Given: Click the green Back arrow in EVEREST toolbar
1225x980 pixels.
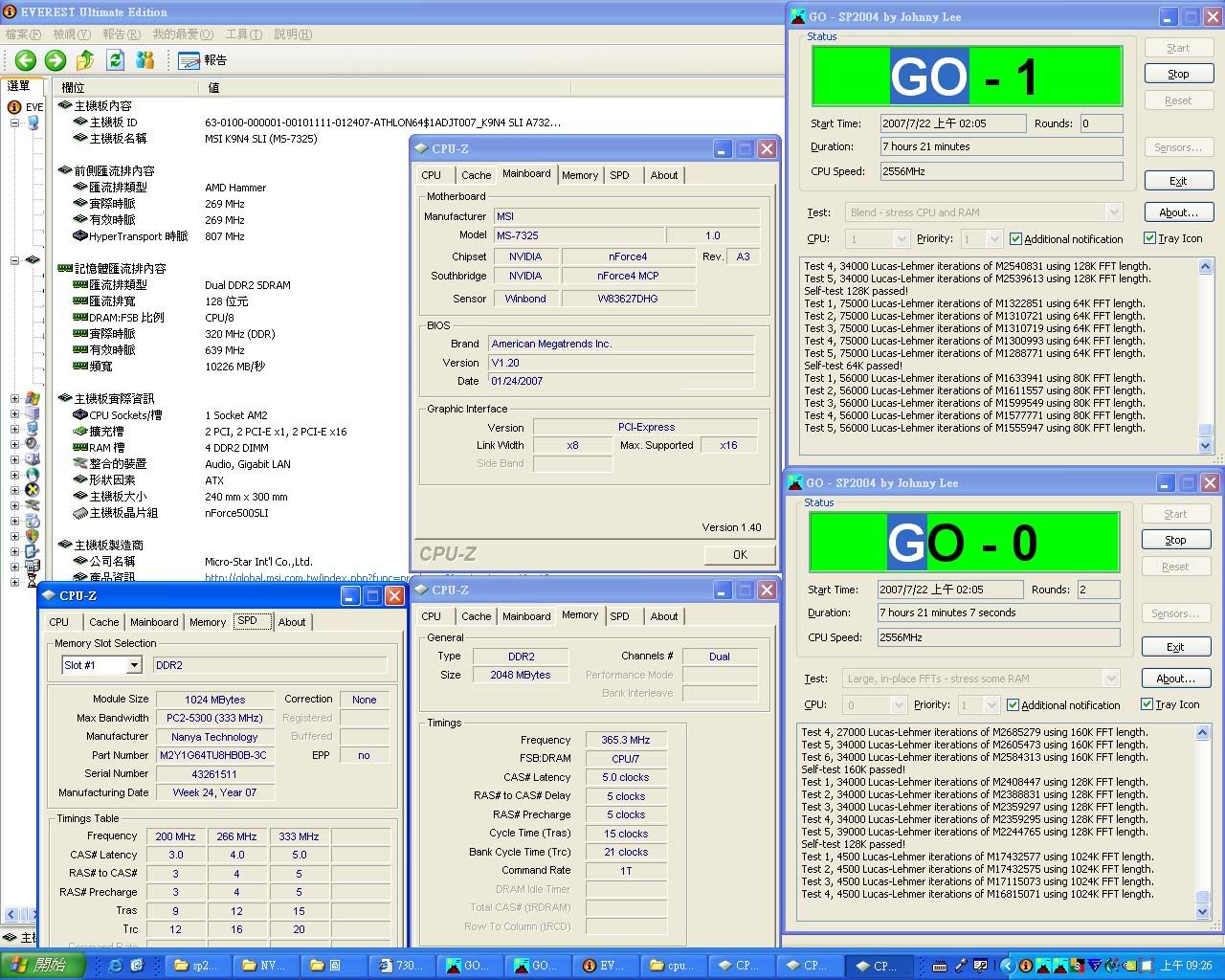Looking at the screenshot, I should (x=26, y=60).
